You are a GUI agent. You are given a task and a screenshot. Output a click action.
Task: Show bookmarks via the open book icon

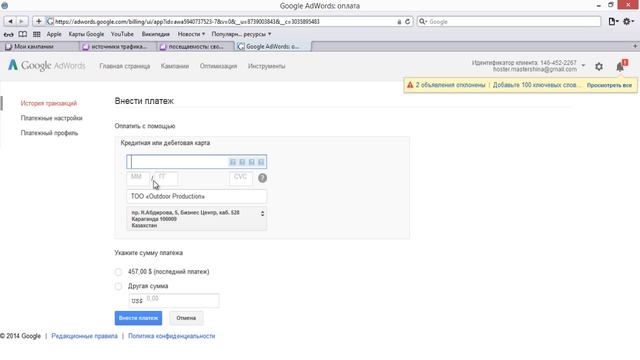23,34
